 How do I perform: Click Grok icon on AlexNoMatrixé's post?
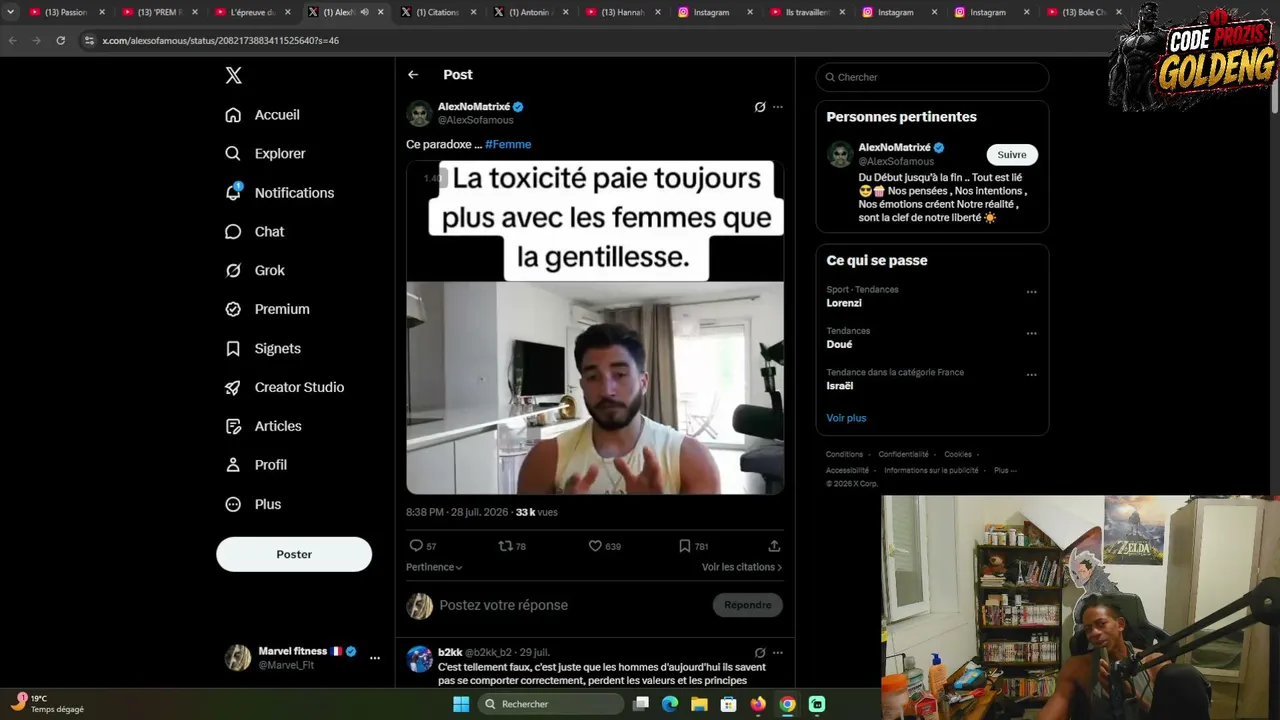[760, 107]
